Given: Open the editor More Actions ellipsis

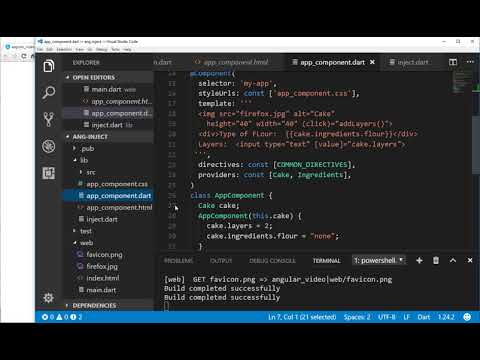Looking at the screenshot, I should coord(470,62).
